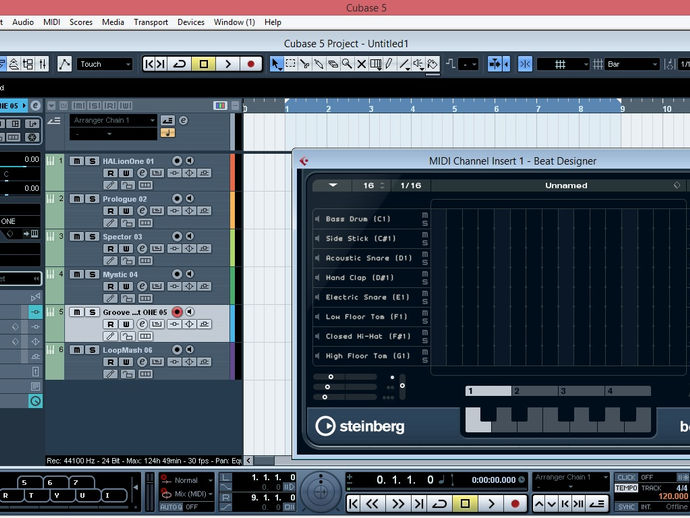
Task: Open edit channel settings for Spector 03
Action: point(142,249)
